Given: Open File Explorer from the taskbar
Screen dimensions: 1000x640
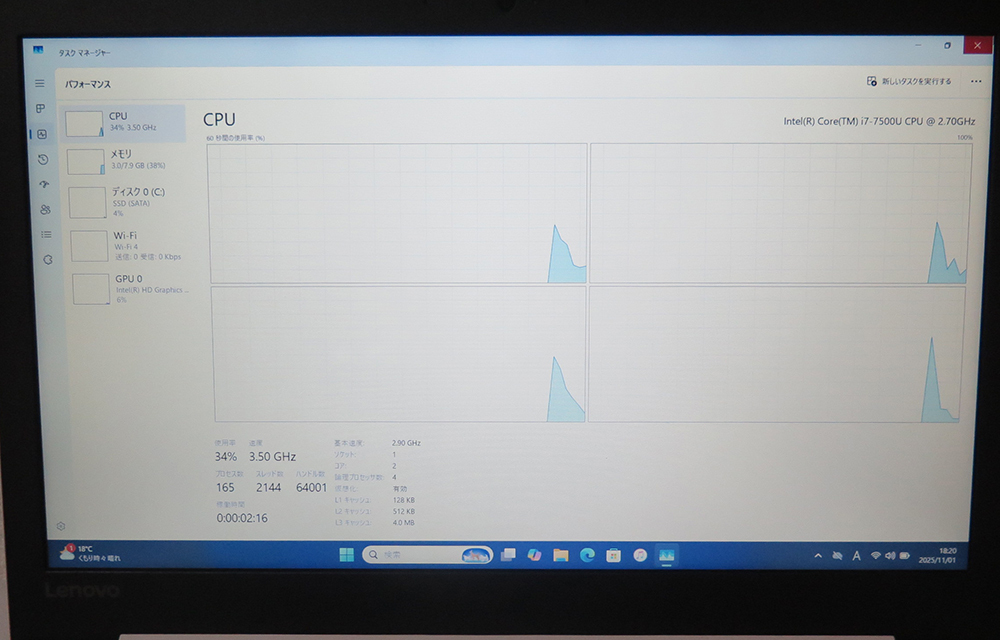Looking at the screenshot, I should tap(560, 553).
